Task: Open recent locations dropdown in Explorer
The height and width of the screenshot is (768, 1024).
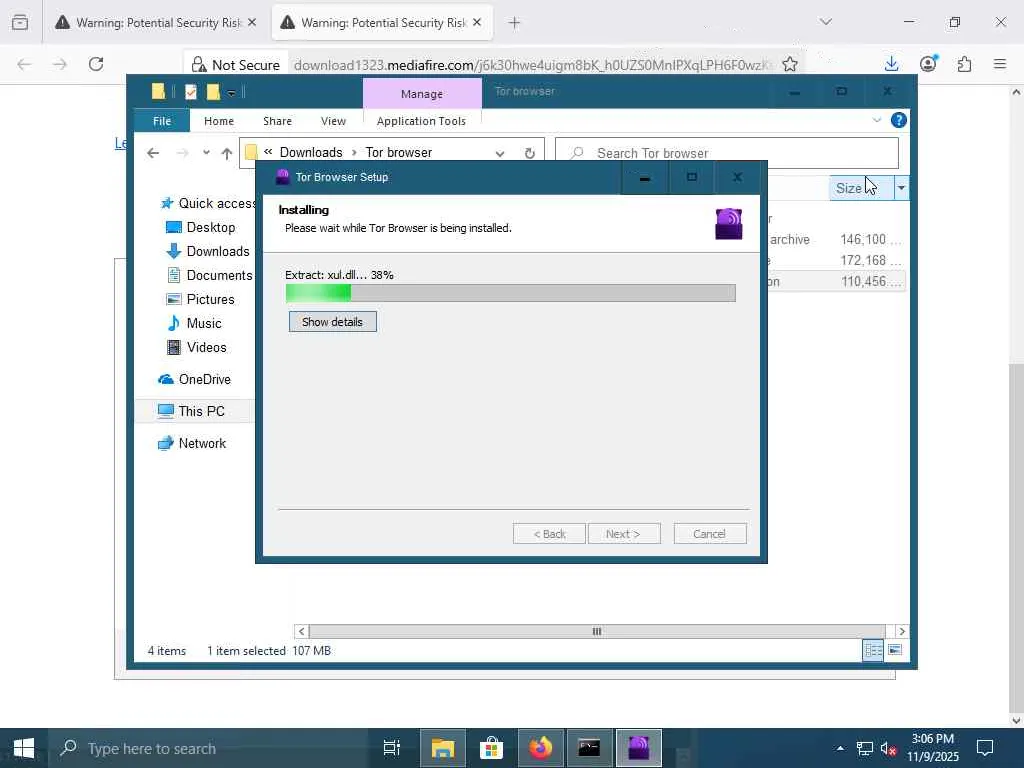Action: pos(206,153)
